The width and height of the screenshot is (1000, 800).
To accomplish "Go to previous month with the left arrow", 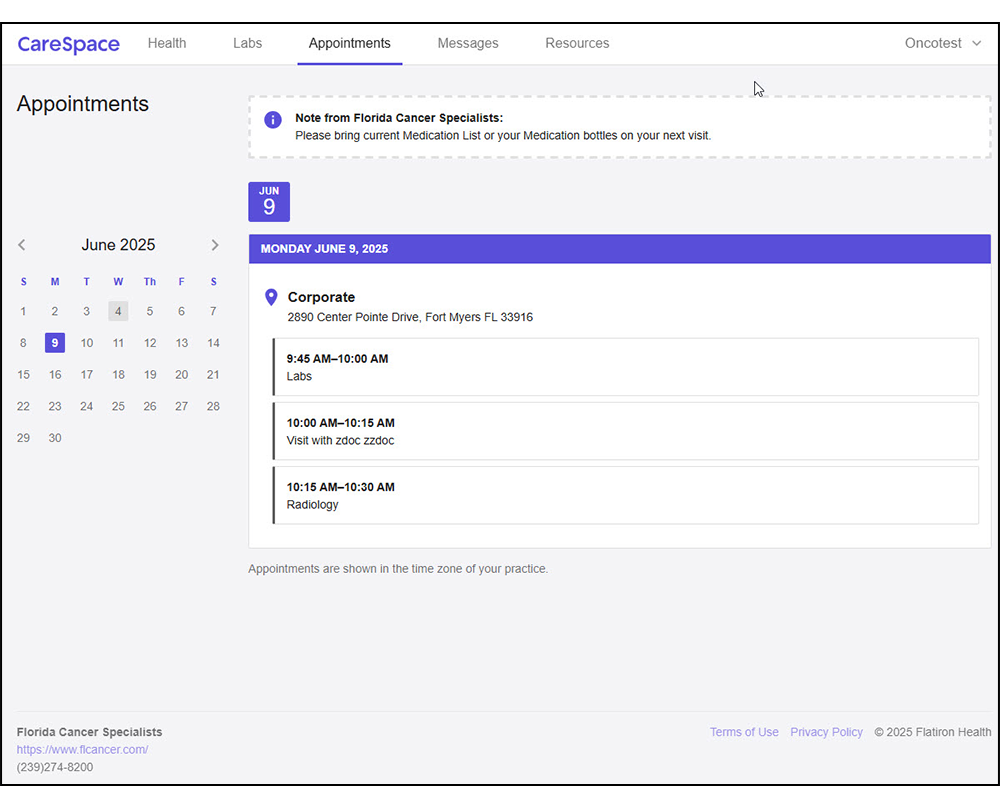I will 21,244.
